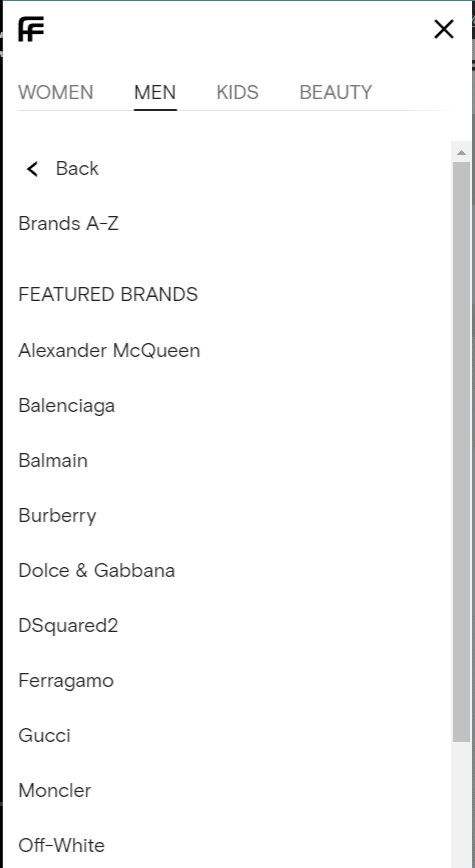
Task: Open the Gucci brand page
Action: [x=44, y=736]
